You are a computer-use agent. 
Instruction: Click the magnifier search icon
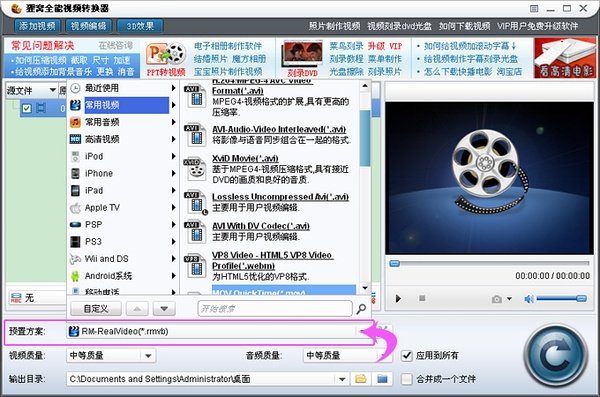[361, 309]
